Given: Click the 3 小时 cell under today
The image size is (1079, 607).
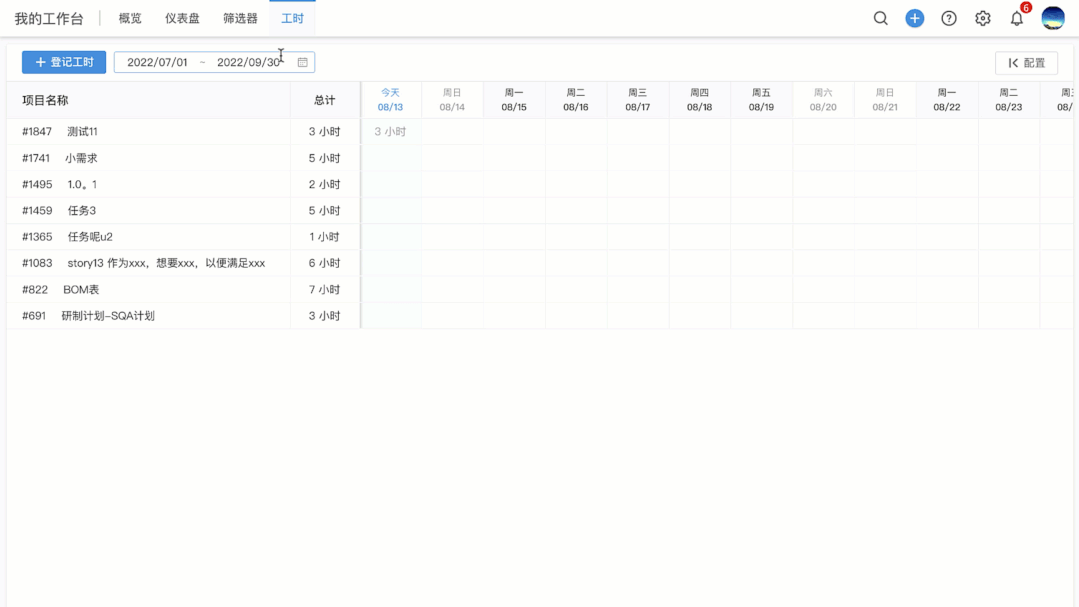Looking at the screenshot, I should tap(390, 131).
